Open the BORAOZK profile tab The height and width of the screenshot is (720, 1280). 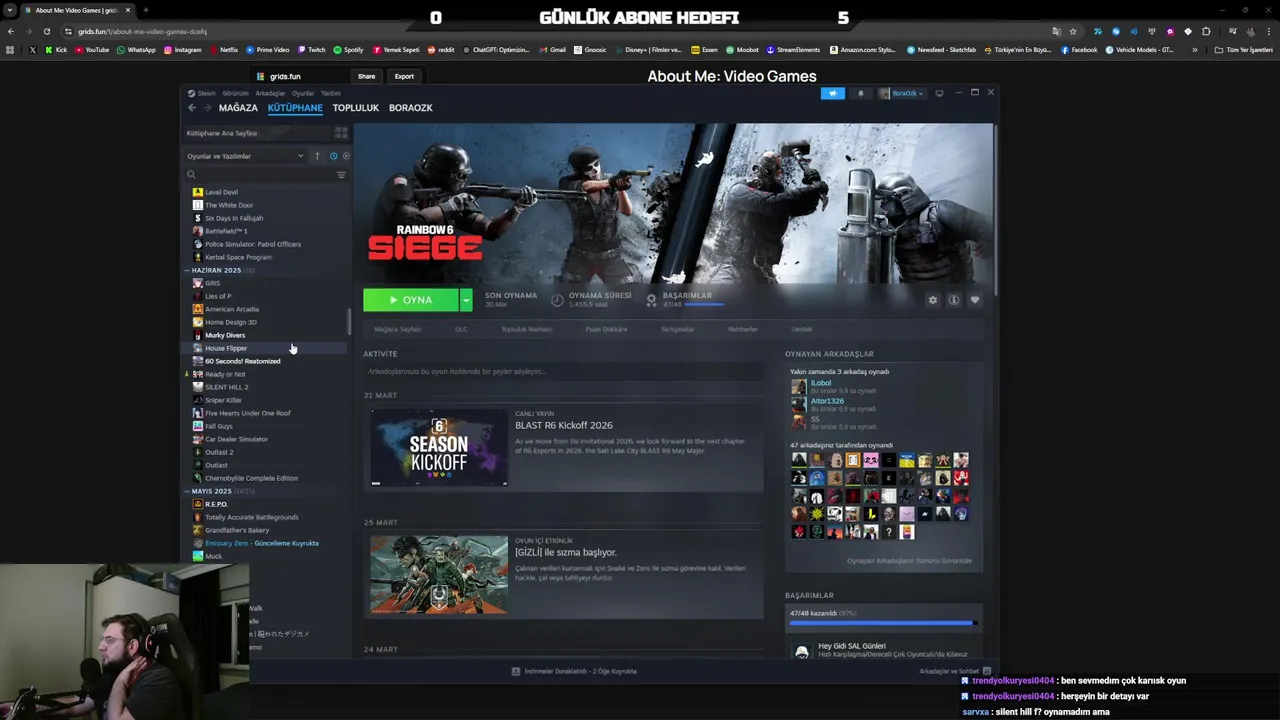411,108
